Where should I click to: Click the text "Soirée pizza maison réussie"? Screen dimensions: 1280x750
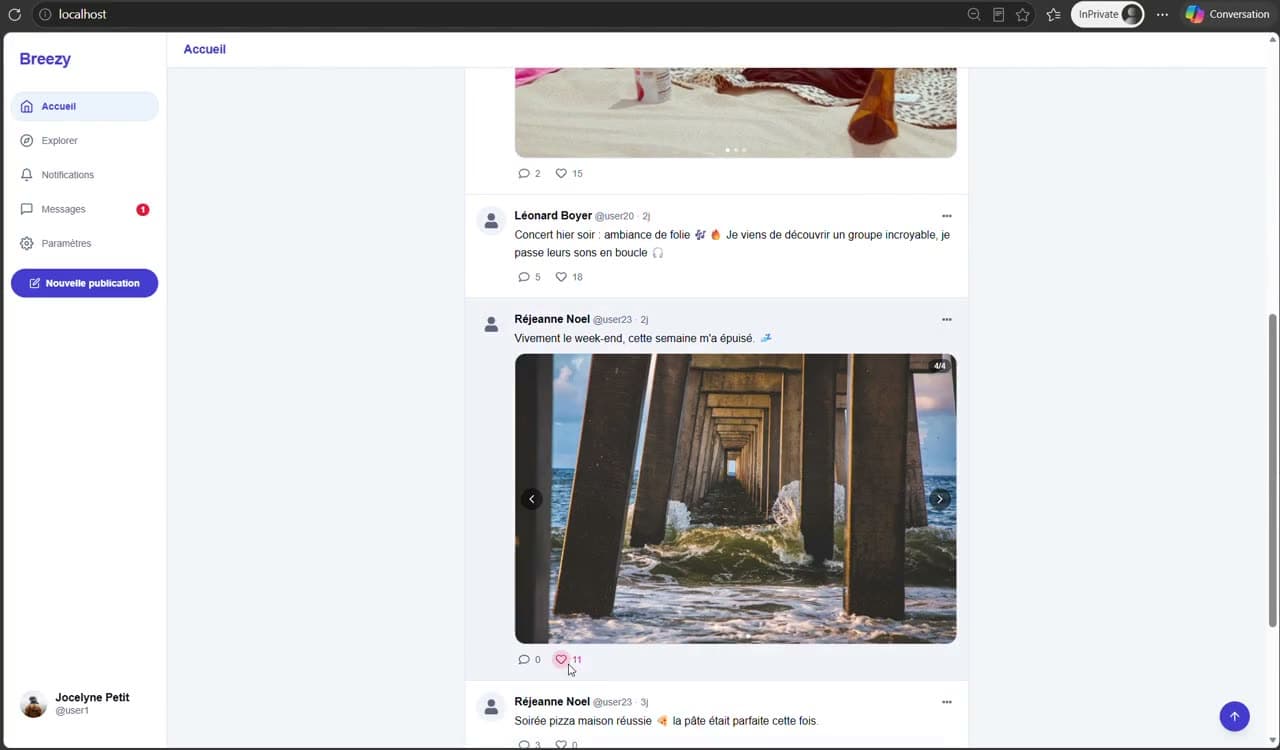[x=583, y=721]
